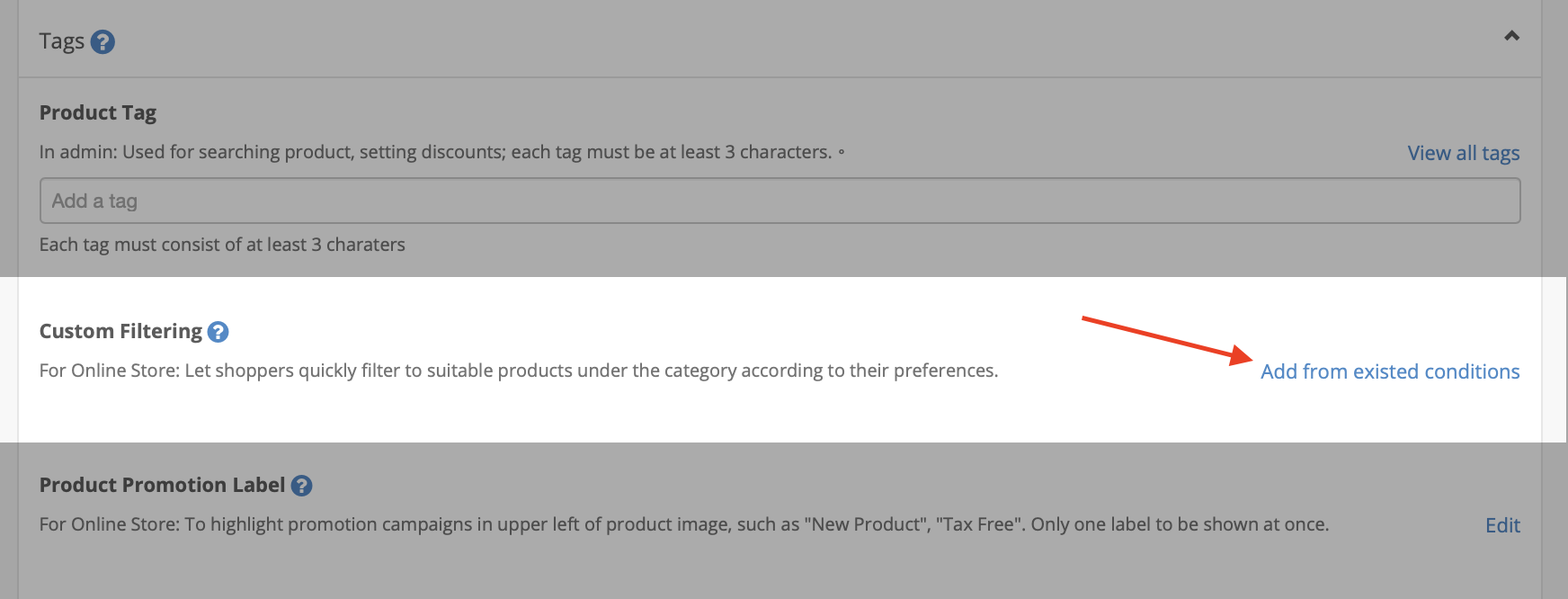Viewport: 1568px width, 599px height.
Task: Edit the Product Promotion Label
Action: click(1502, 525)
